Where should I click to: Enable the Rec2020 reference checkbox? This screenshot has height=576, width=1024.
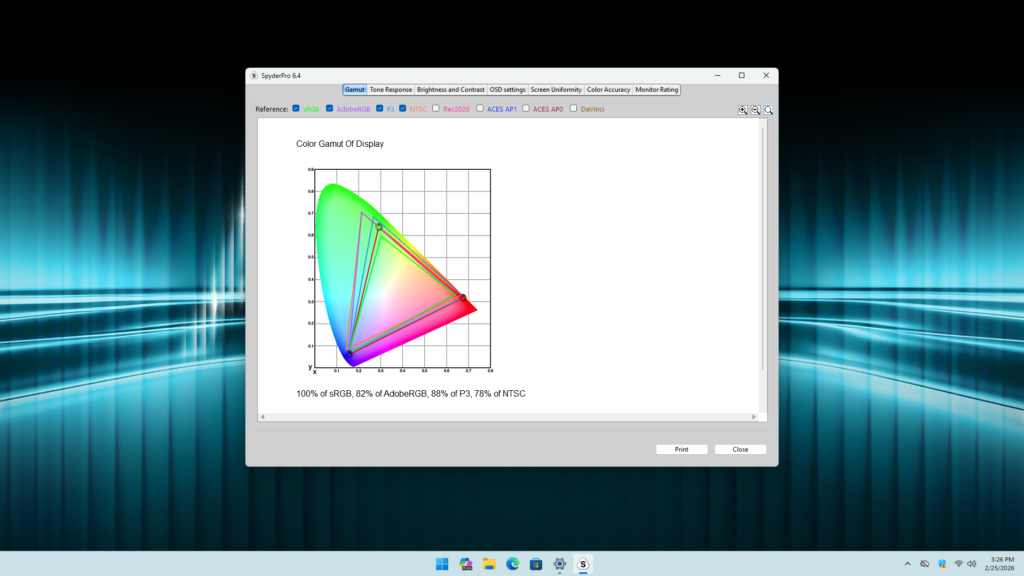pyautogui.click(x=437, y=108)
